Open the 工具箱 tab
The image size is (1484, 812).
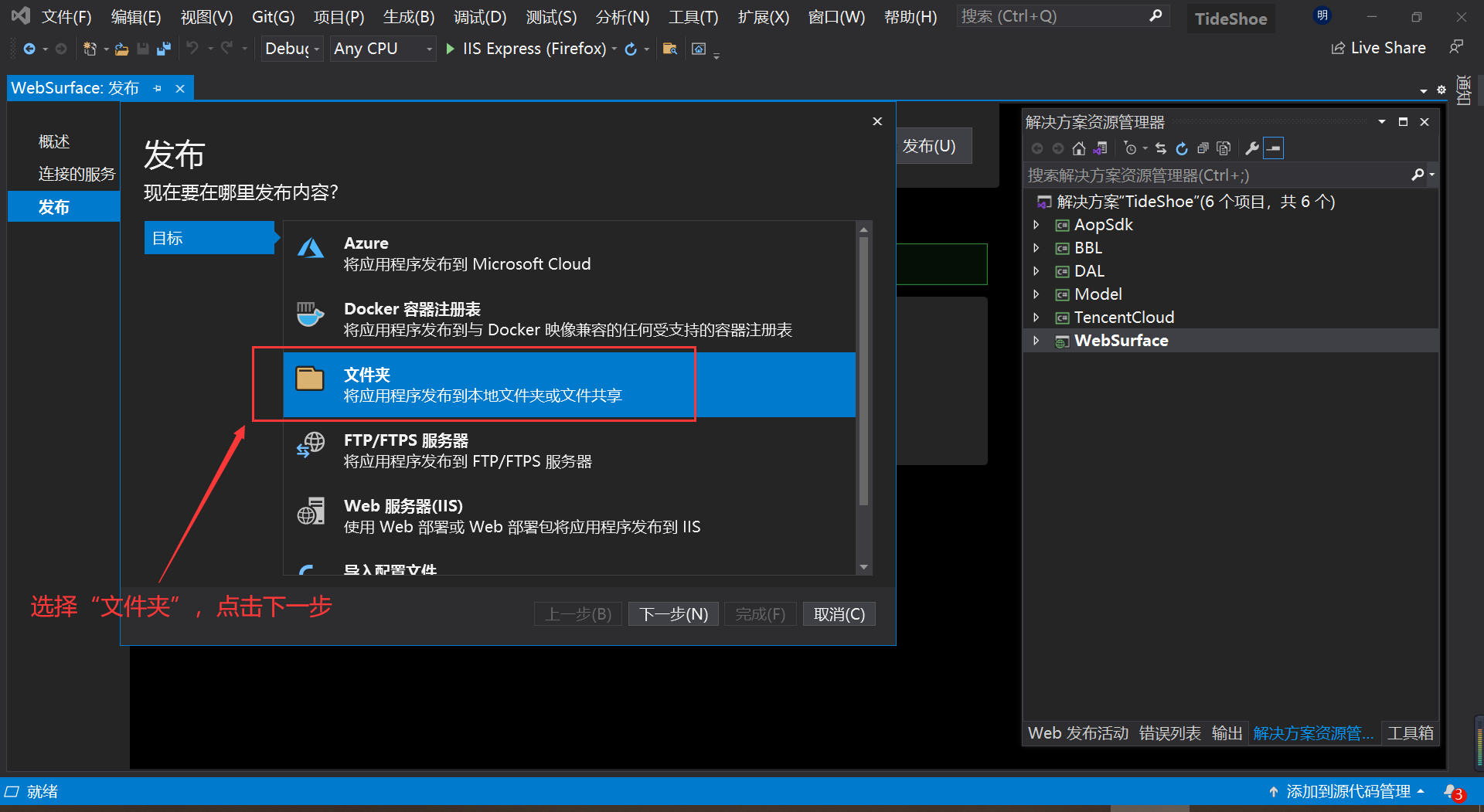[1410, 733]
